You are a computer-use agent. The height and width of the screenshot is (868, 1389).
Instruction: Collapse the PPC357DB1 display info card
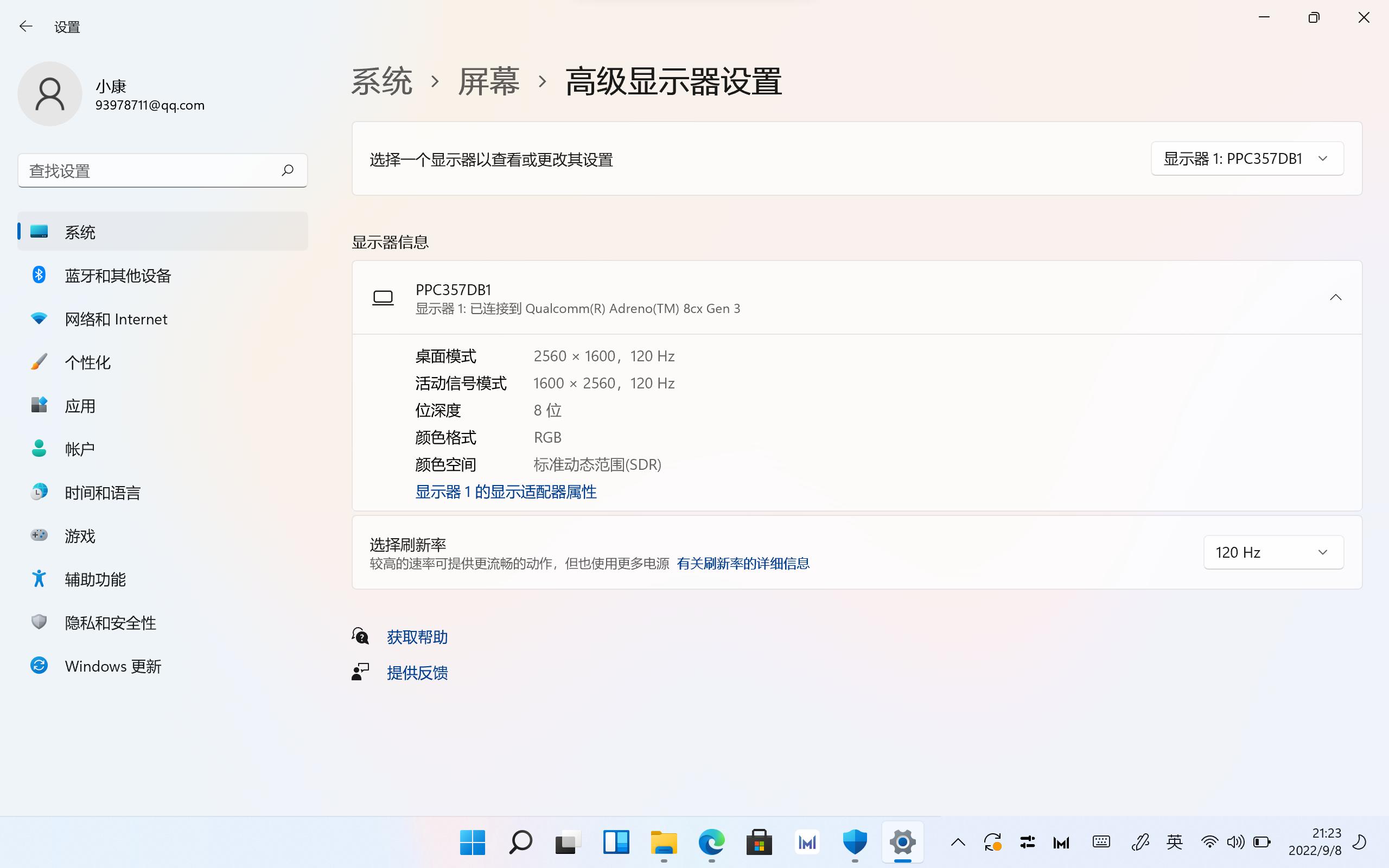coord(1336,297)
